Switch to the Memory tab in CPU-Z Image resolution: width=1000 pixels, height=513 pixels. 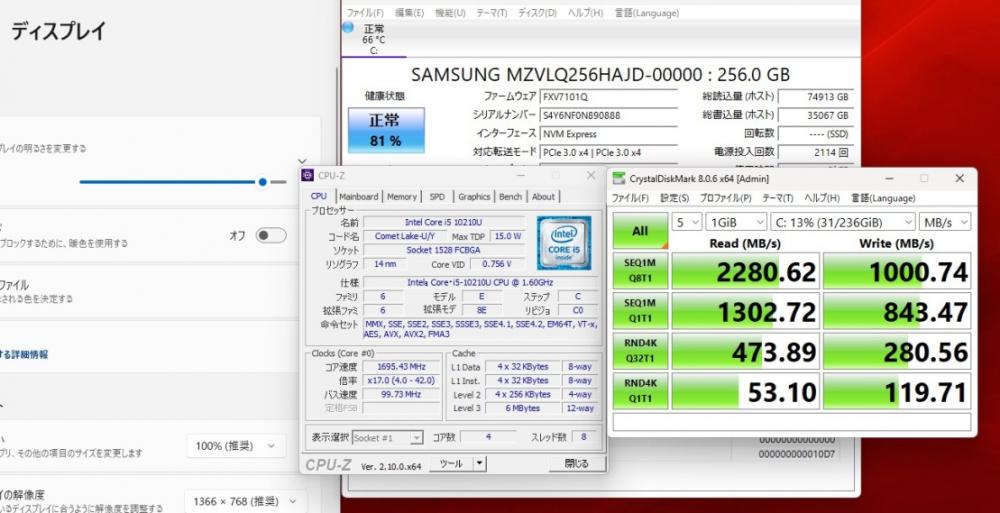tap(402, 197)
